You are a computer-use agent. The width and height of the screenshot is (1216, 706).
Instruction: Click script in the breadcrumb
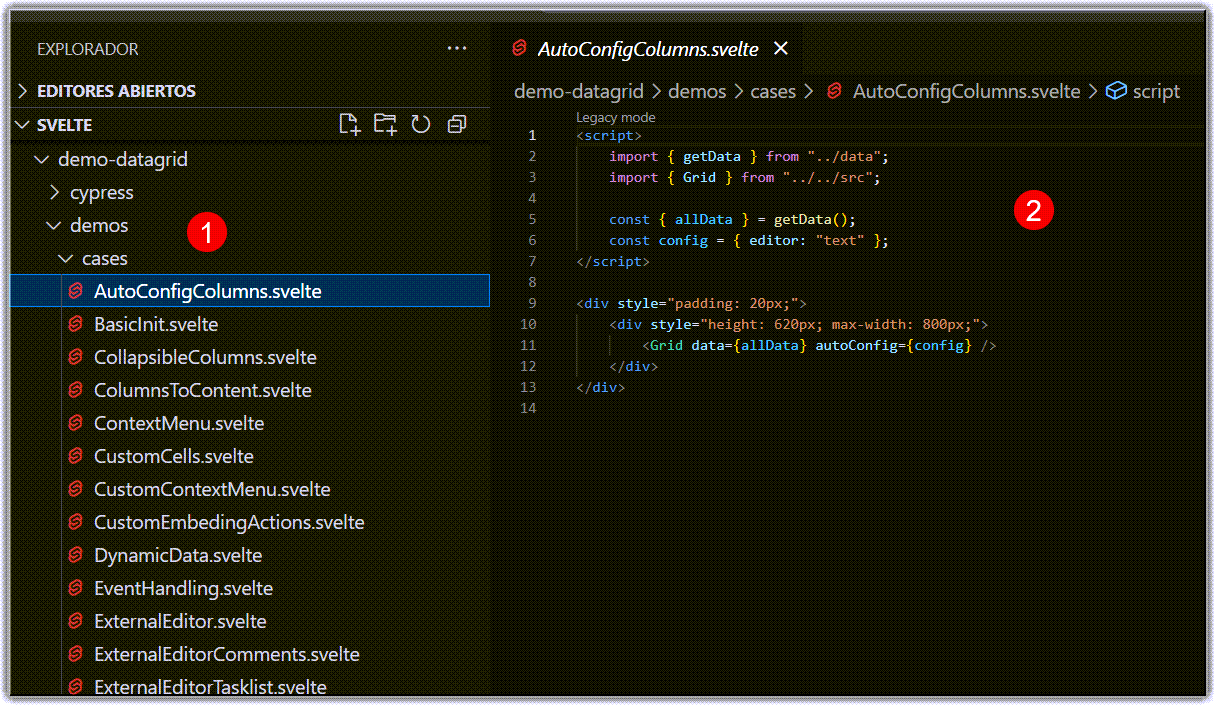pyautogui.click(x=1156, y=91)
